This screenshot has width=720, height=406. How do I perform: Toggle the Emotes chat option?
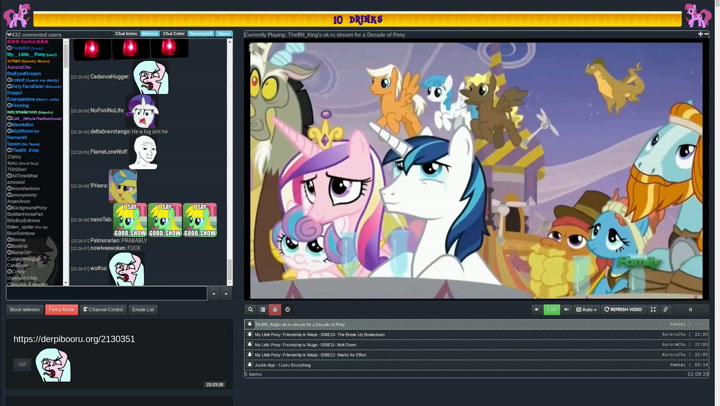coord(150,34)
